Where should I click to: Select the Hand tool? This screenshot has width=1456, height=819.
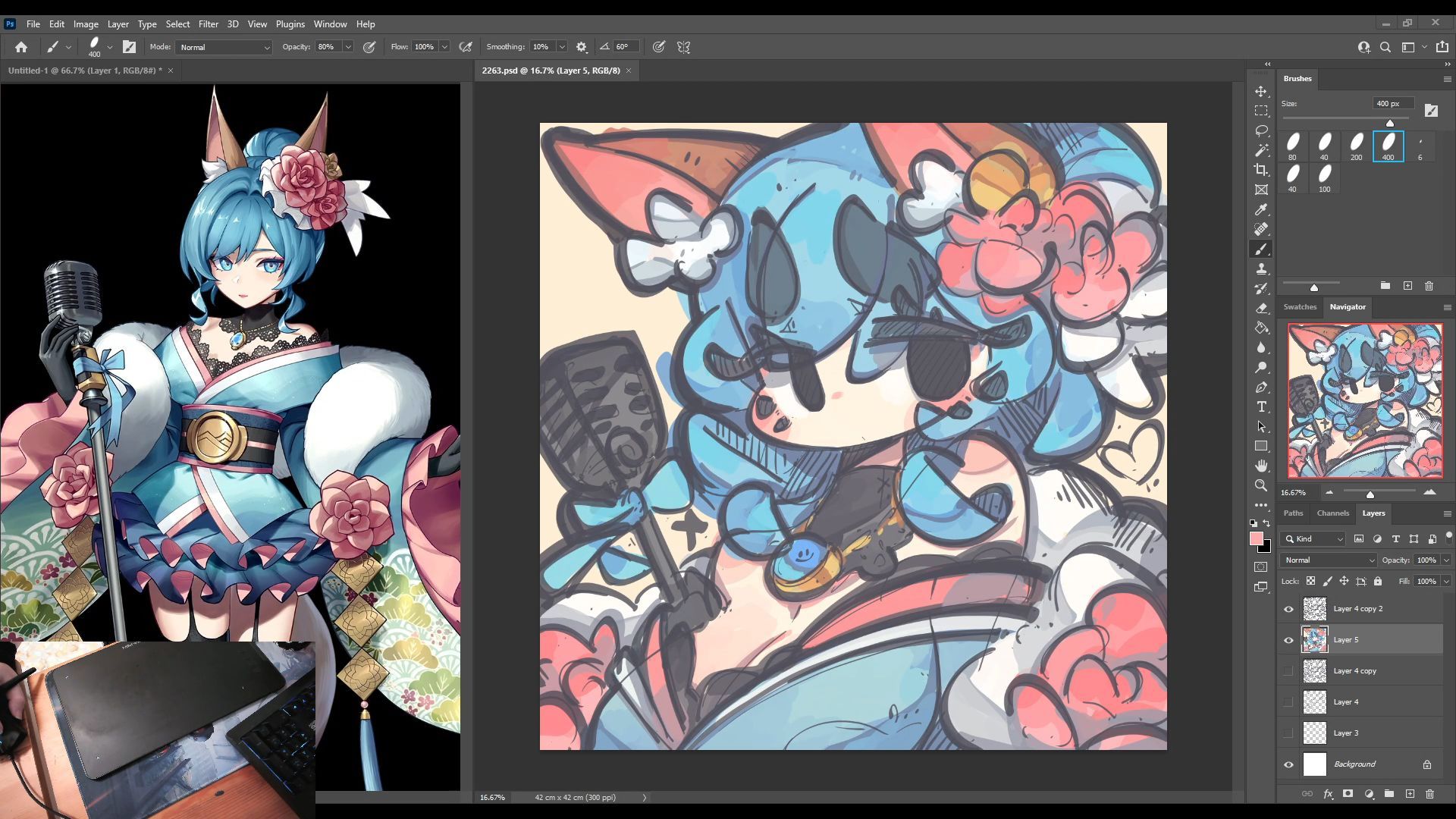(x=1261, y=466)
